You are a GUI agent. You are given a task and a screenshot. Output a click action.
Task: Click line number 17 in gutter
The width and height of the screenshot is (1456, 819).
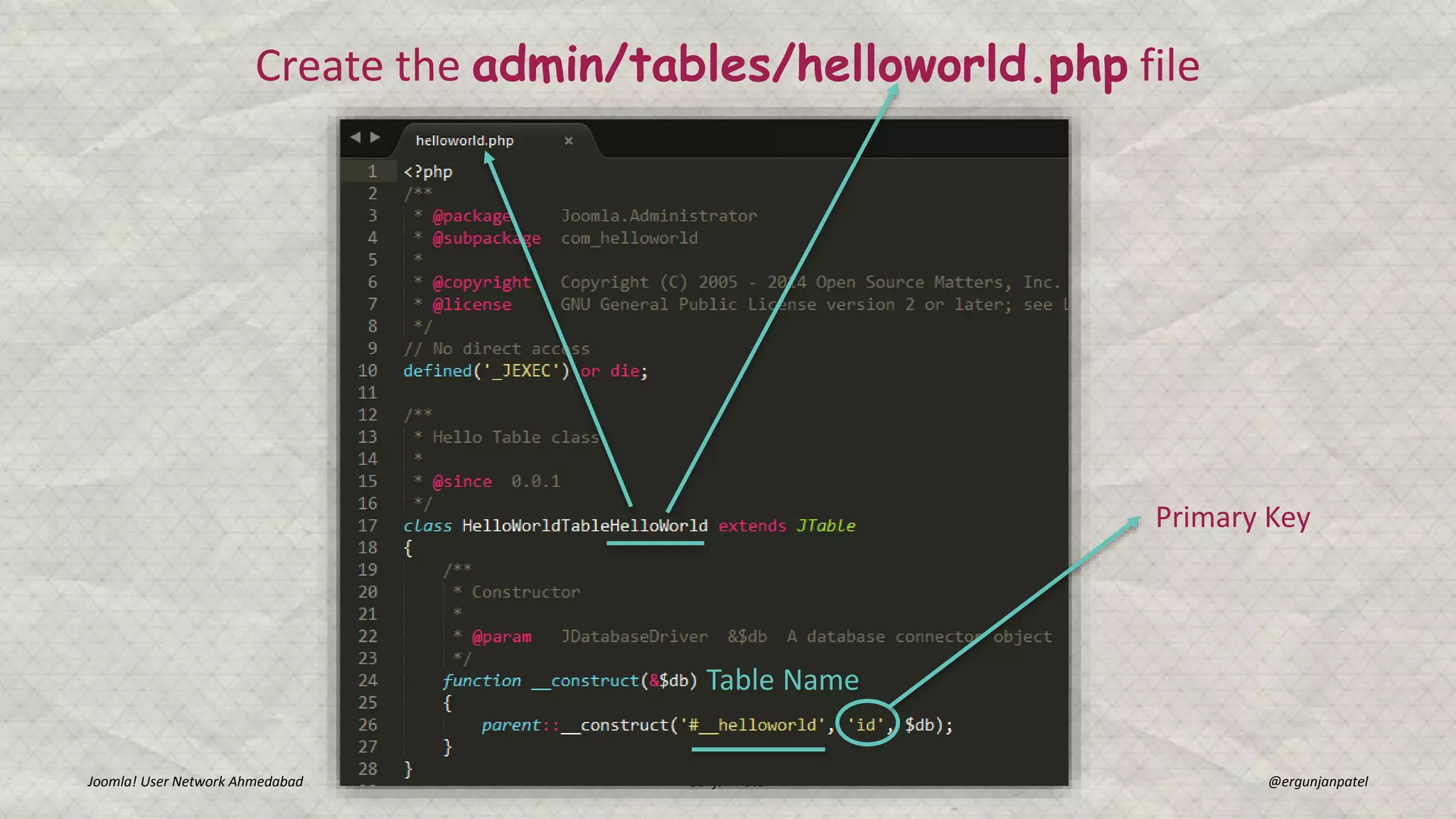pos(368,525)
